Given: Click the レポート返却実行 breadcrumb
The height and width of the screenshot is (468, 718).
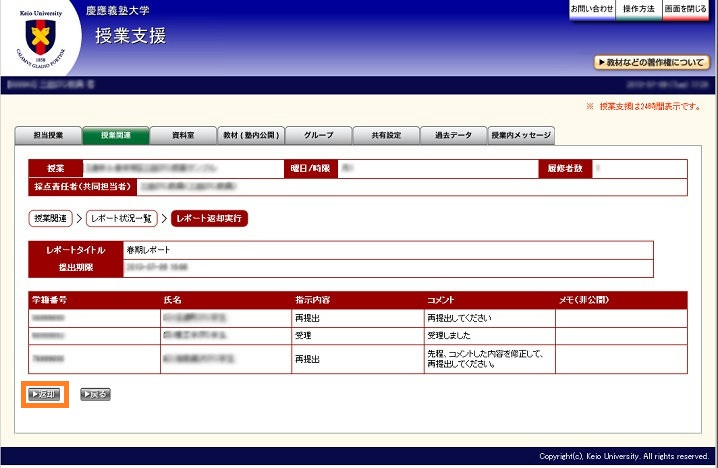Looking at the screenshot, I should (x=208, y=217).
